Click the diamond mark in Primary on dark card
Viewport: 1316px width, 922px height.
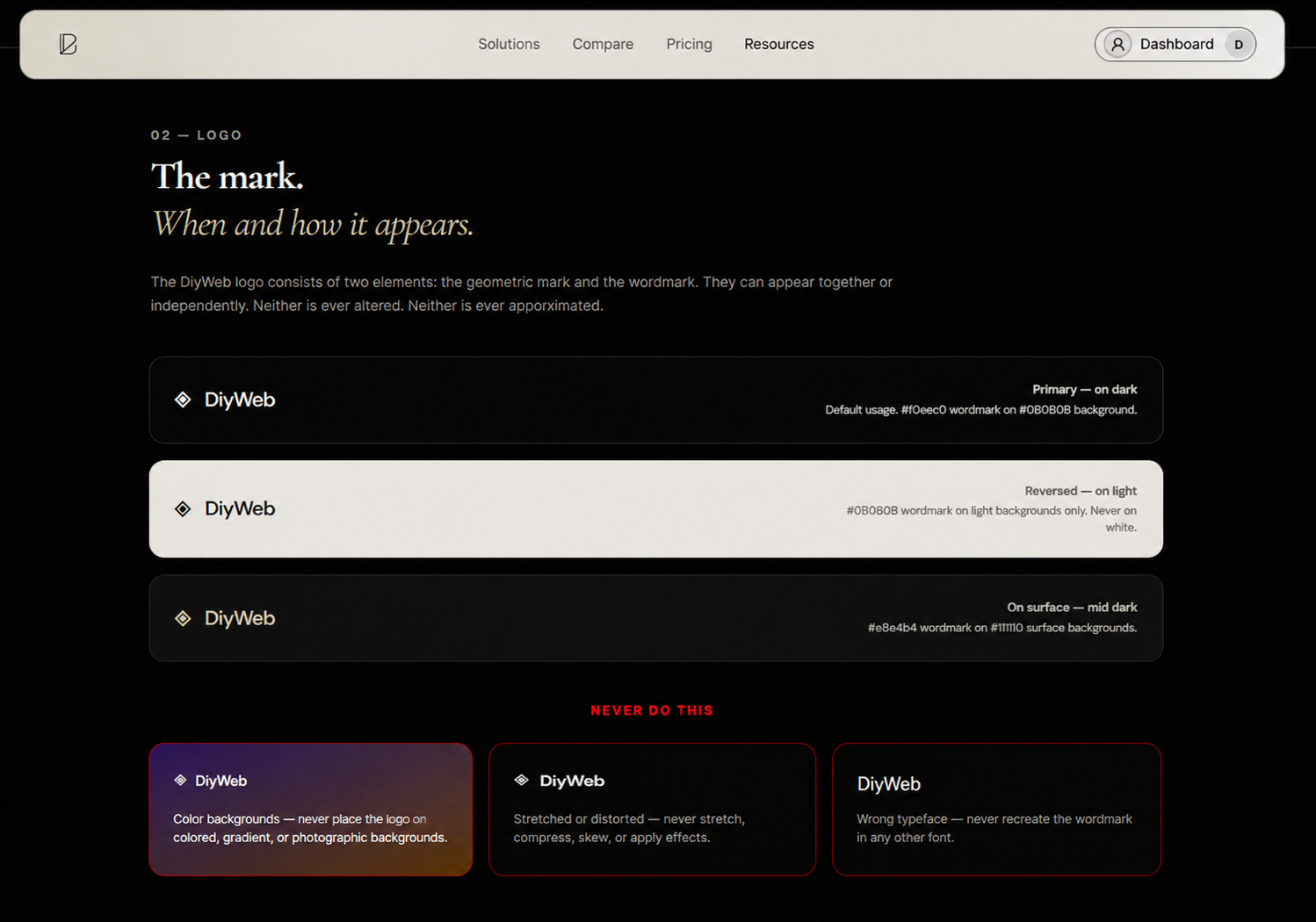tap(183, 400)
